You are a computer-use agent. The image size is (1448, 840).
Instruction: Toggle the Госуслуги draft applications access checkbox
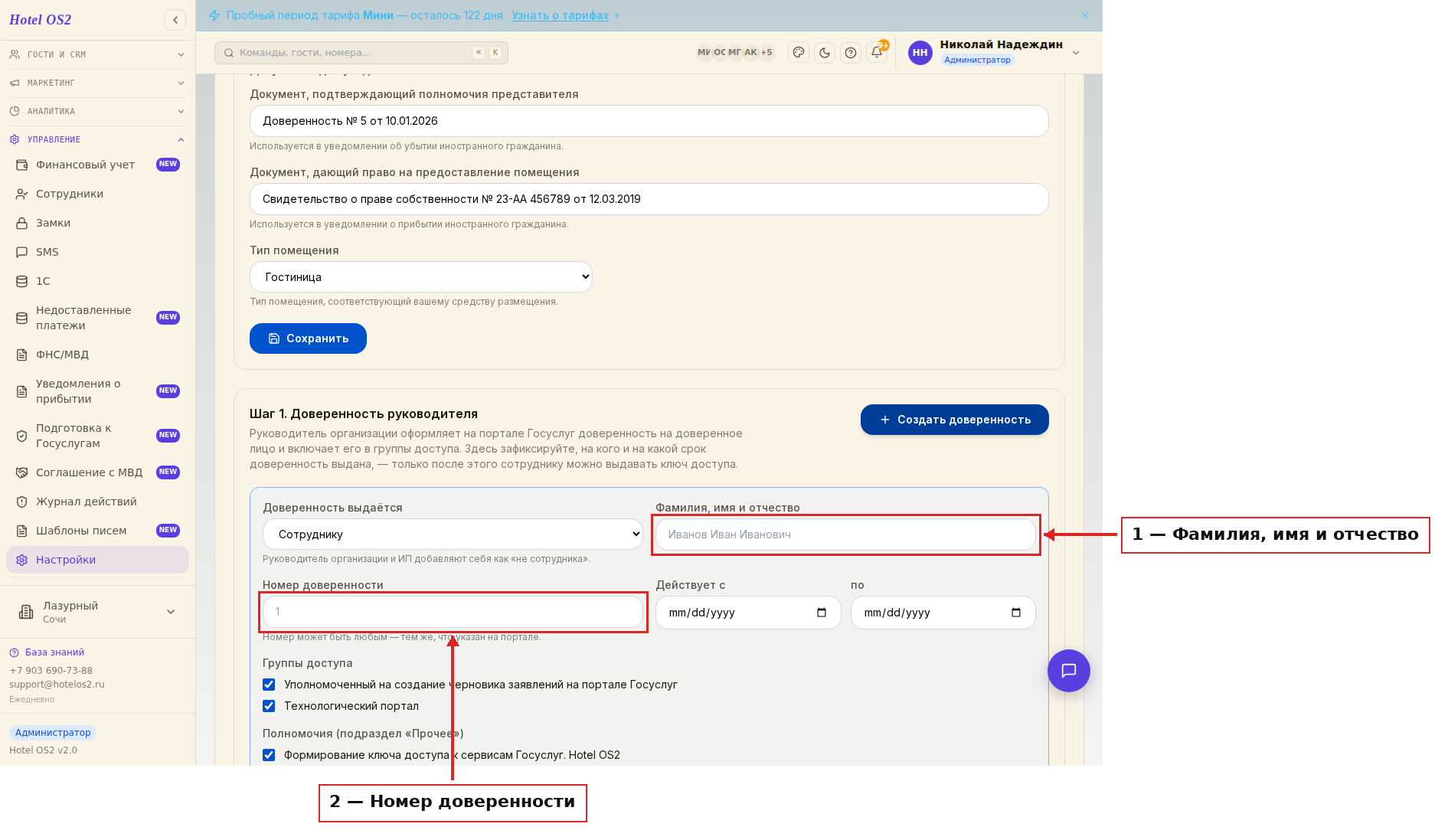tap(269, 685)
